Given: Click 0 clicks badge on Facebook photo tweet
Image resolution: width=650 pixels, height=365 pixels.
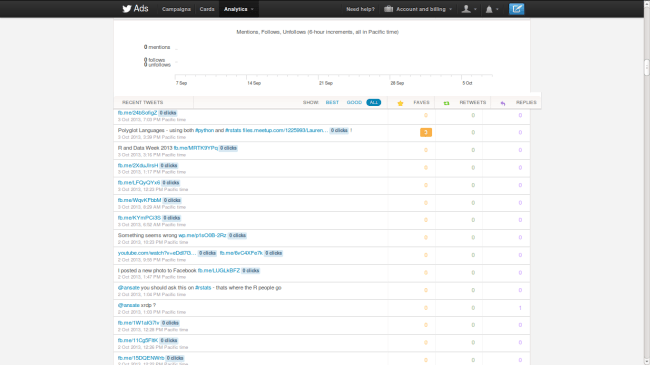Looking at the screenshot, I should [251, 270].
